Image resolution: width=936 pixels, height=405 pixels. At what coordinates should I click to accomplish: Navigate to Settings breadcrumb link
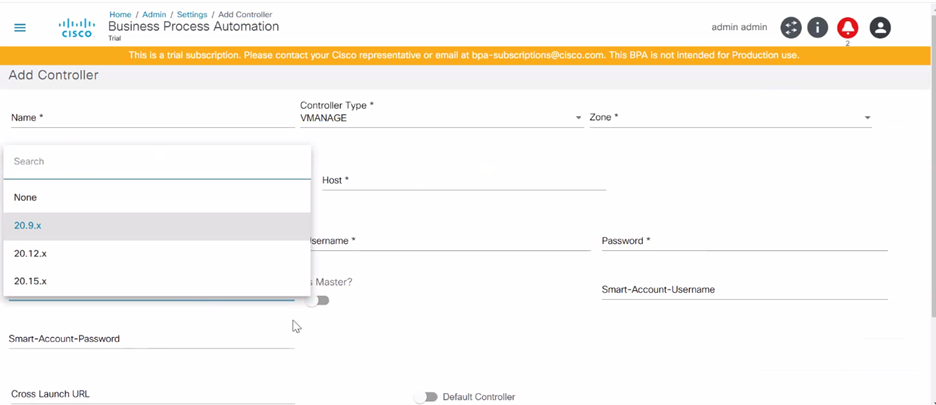192,15
